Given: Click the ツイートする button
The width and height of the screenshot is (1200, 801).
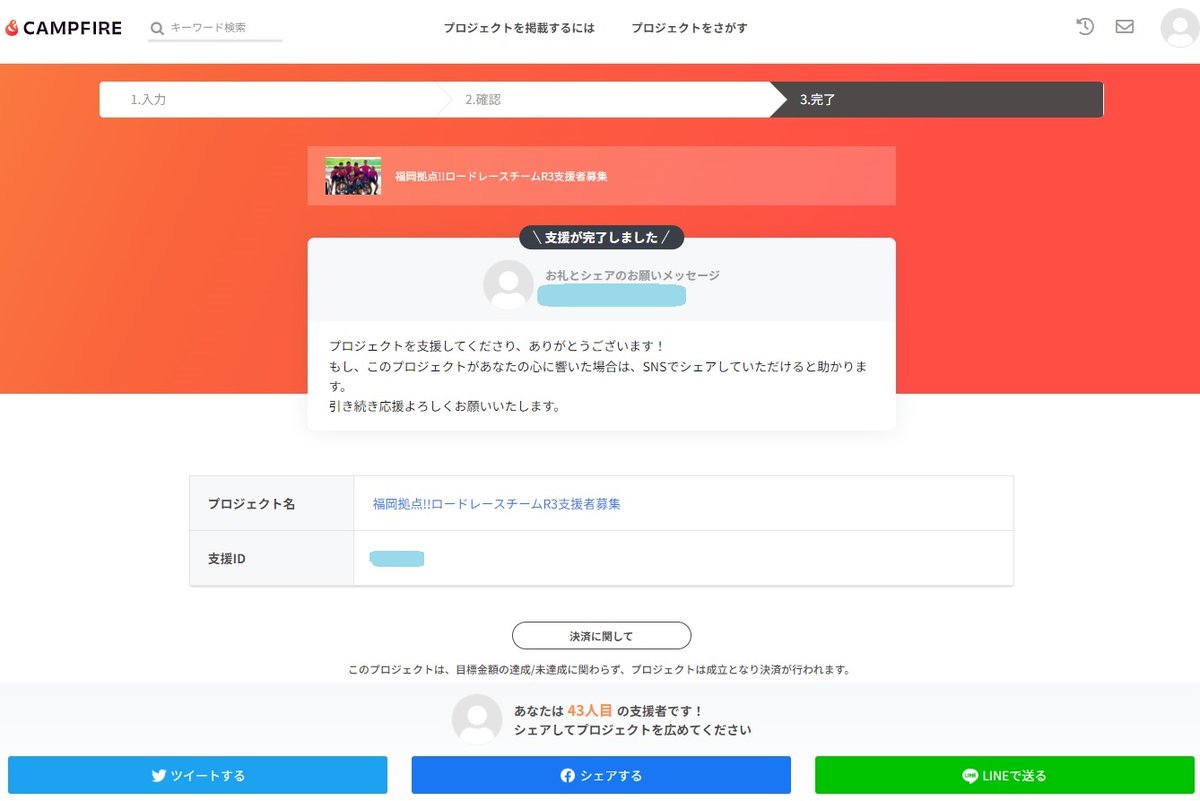Looking at the screenshot, I should (x=198, y=775).
